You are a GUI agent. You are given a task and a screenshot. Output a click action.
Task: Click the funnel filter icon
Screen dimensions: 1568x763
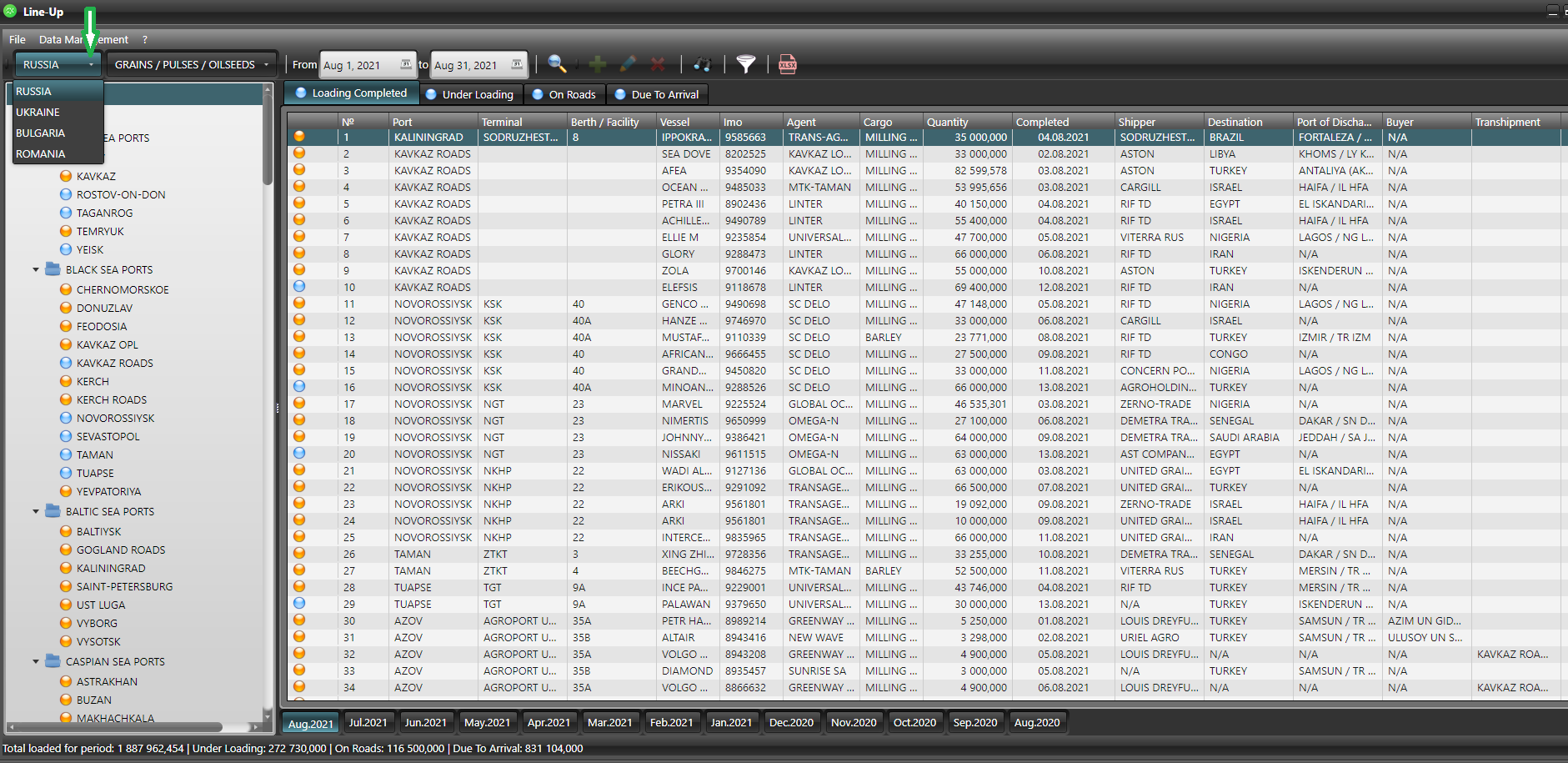pos(746,64)
